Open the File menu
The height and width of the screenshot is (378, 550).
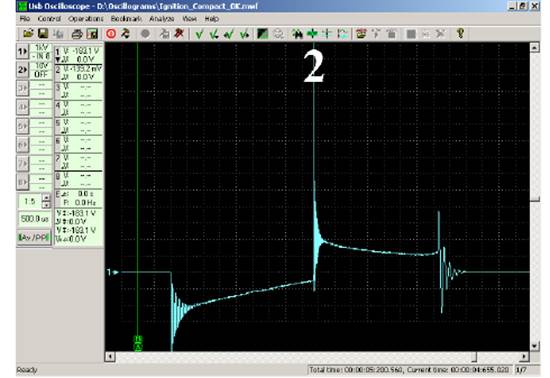point(25,19)
